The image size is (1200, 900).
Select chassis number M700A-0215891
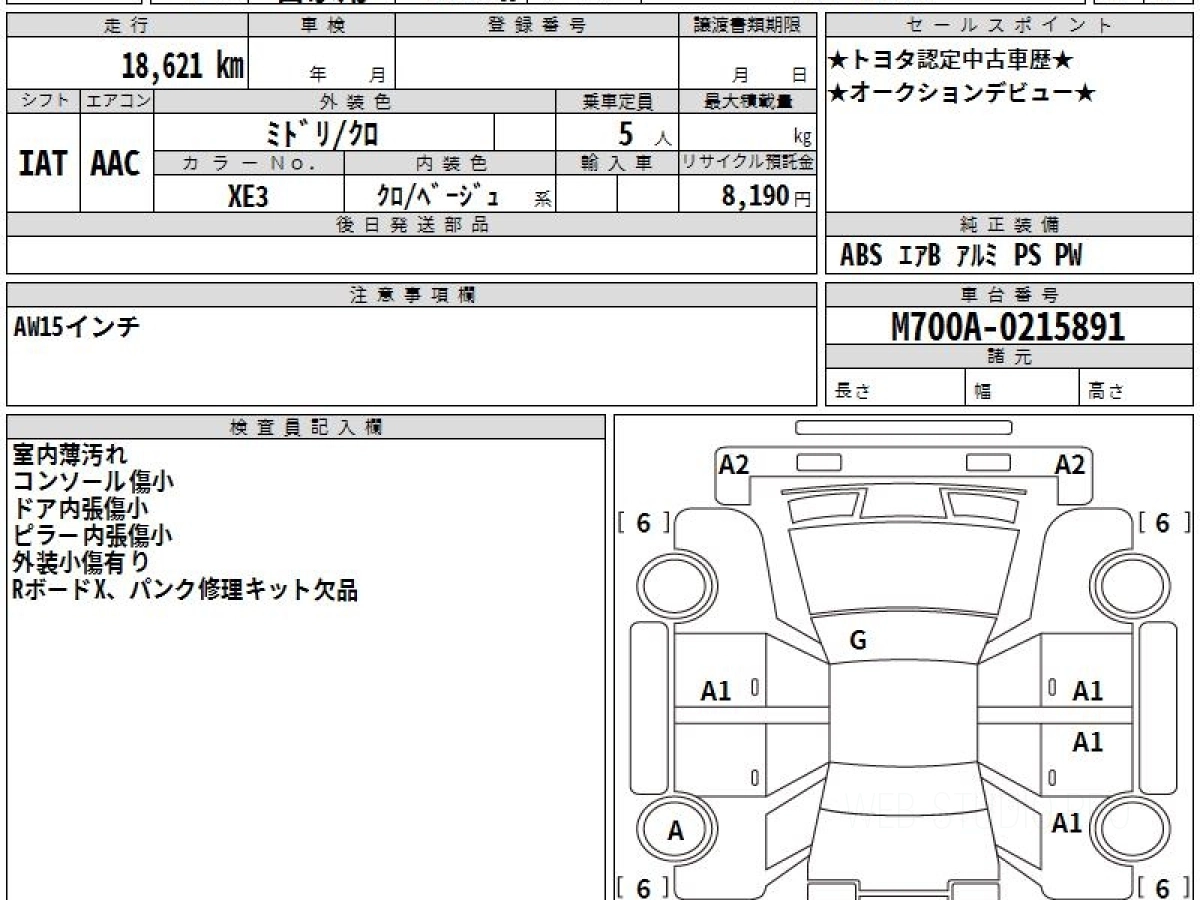click(1008, 326)
